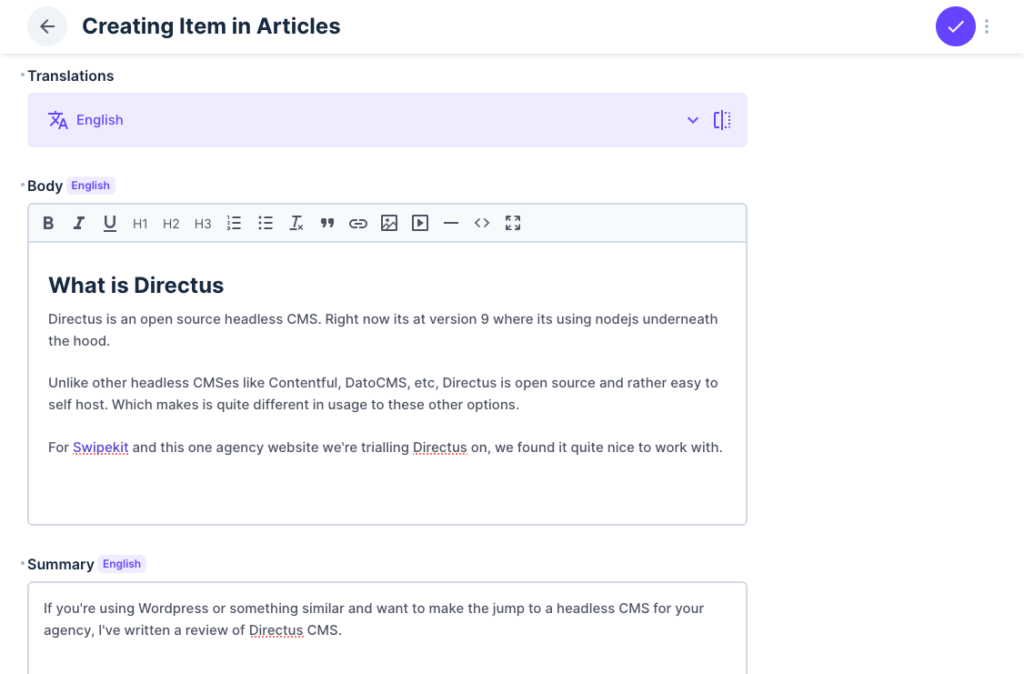Toggle italic formatting in editor toolbar
This screenshot has height=674, width=1024.
click(x=79, y=223)
